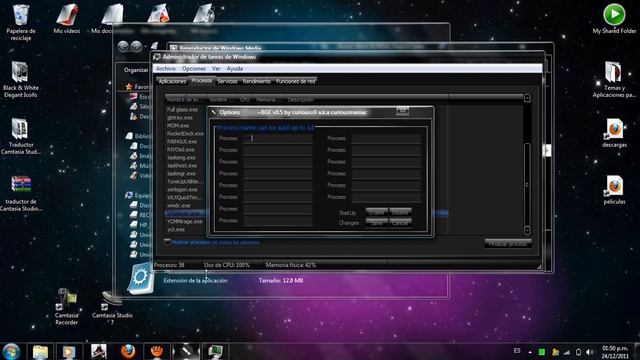Click the Task Manager taskbar icon
The image size is (640, 360).
coord(215,351)
